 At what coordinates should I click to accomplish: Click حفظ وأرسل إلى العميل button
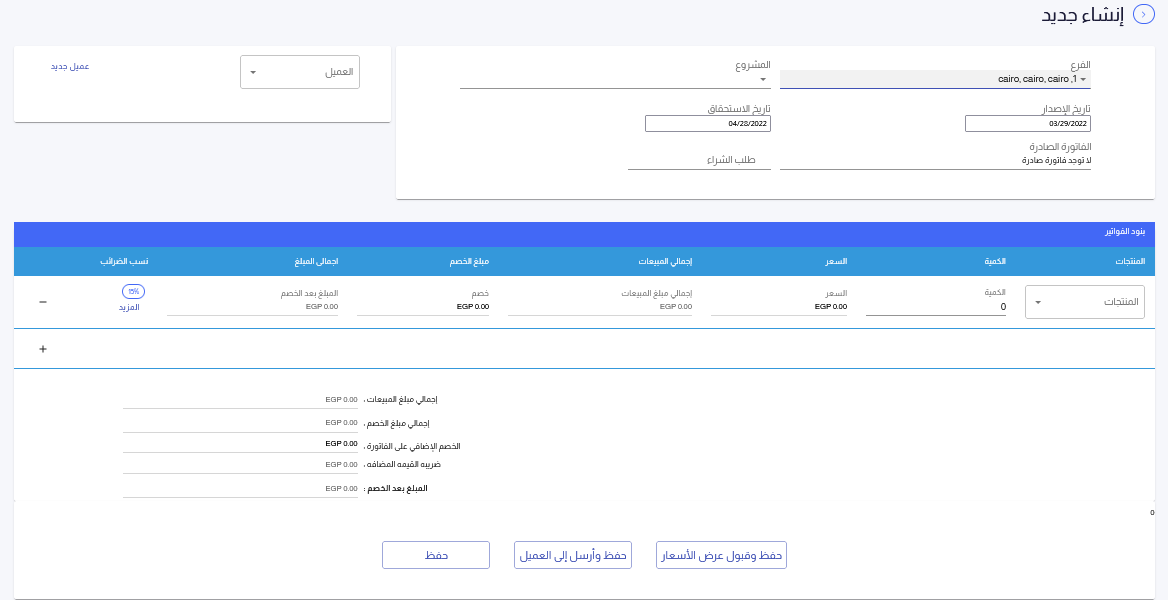(x=573, y=555)
